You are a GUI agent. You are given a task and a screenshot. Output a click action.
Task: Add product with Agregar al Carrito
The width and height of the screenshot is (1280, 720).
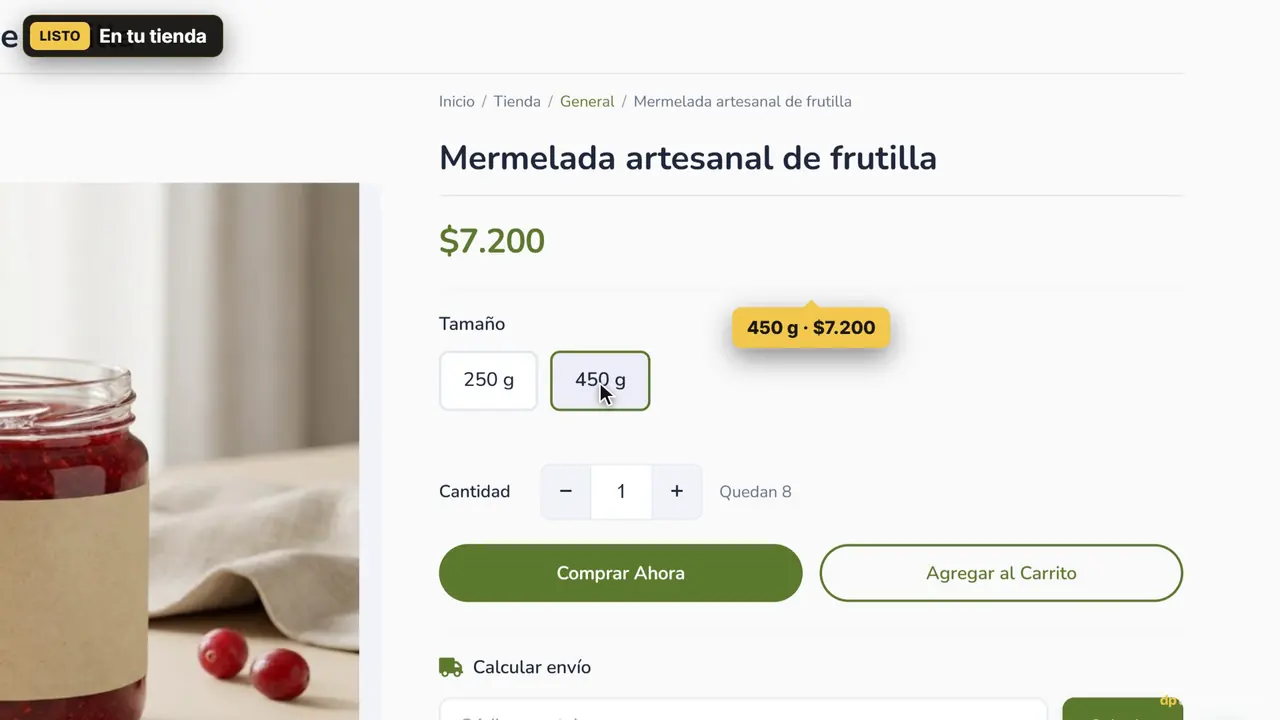1001,573
